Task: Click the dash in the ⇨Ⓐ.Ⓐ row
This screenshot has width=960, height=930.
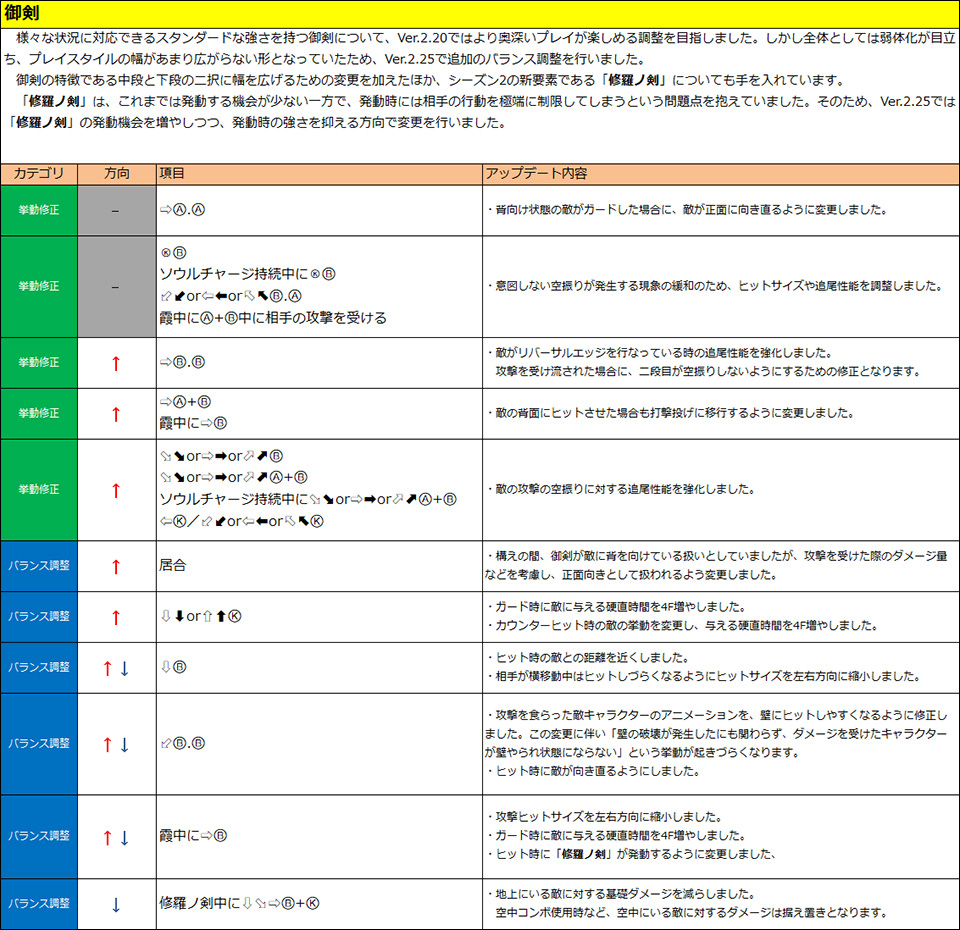Action: pyautogui.click(x=116, y=211)
